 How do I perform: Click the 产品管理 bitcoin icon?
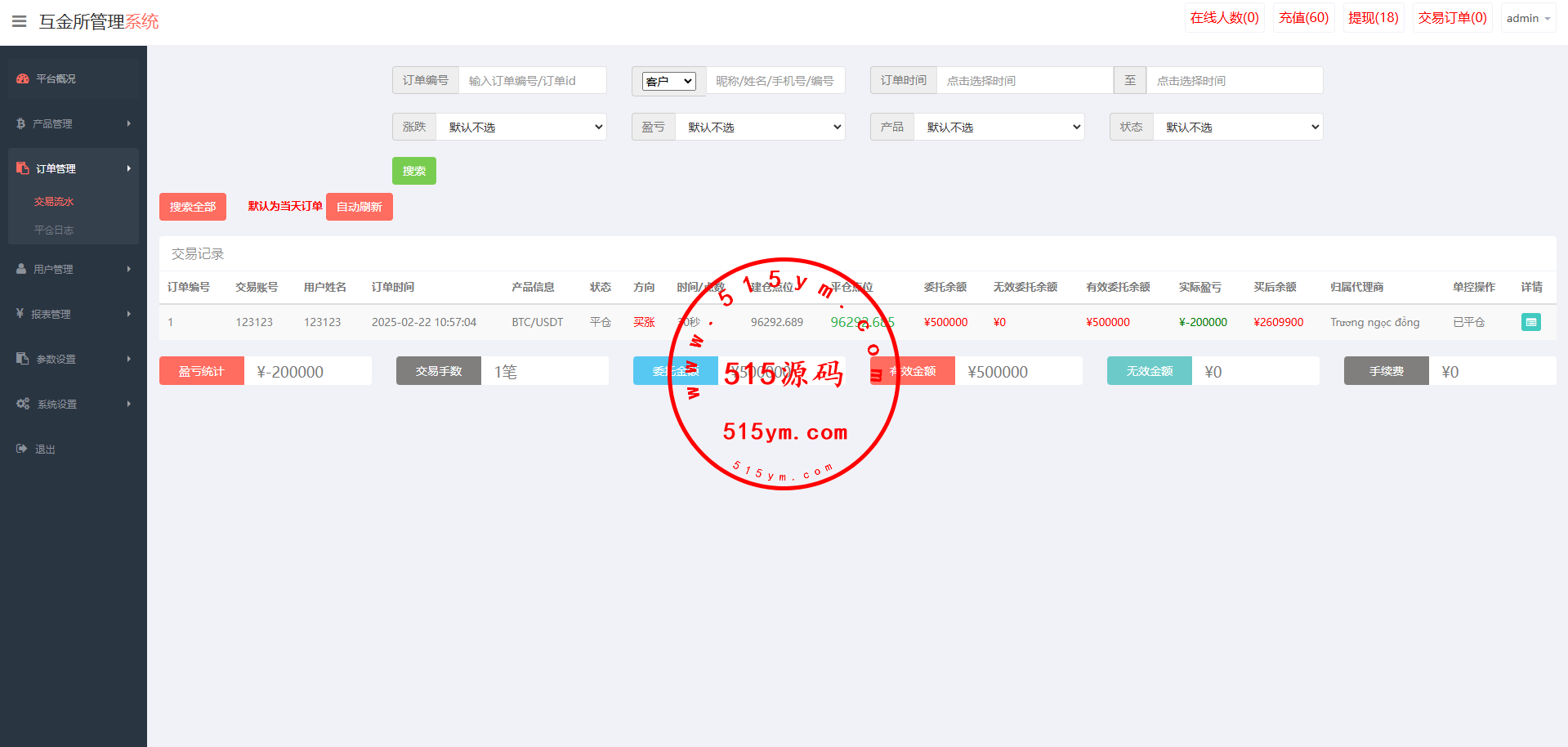(x=21, y=123)
